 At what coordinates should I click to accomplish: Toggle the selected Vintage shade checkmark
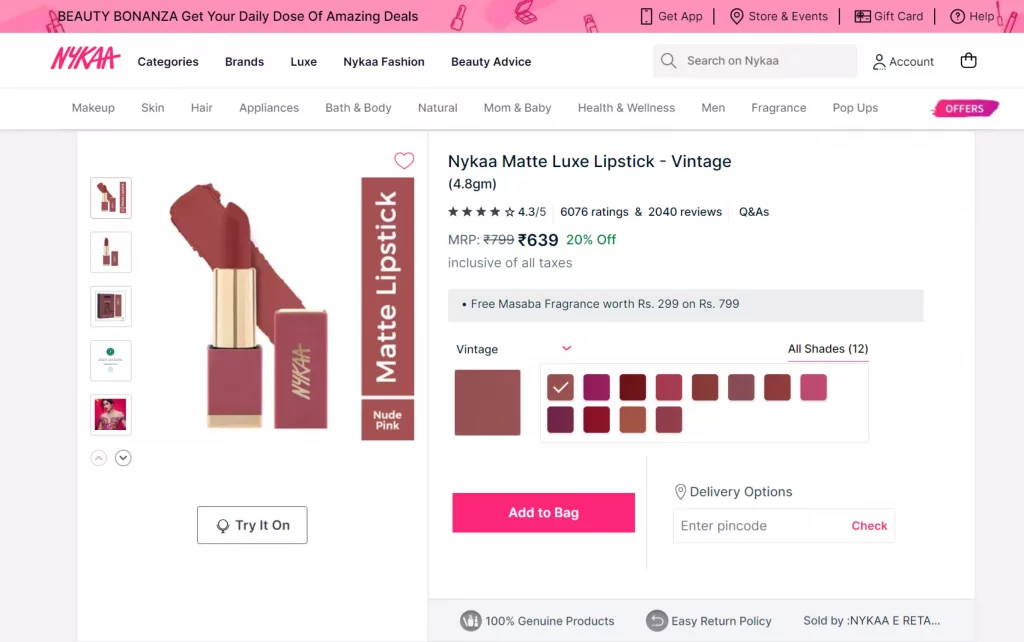(x=560, y=387)
